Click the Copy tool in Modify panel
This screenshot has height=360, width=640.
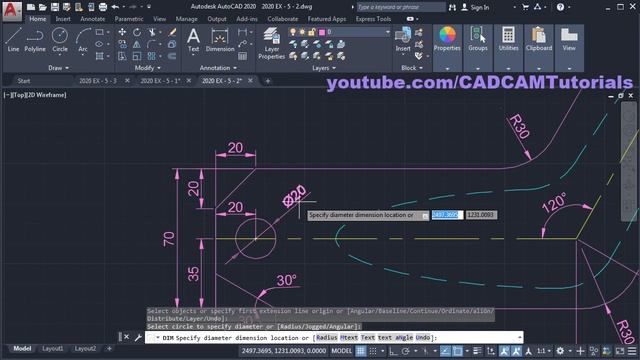(122, 44)
